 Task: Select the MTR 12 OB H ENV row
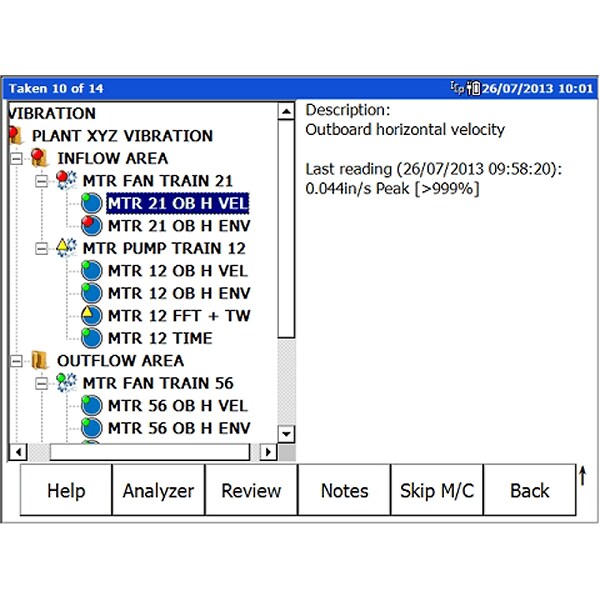[x=179, y=293]
